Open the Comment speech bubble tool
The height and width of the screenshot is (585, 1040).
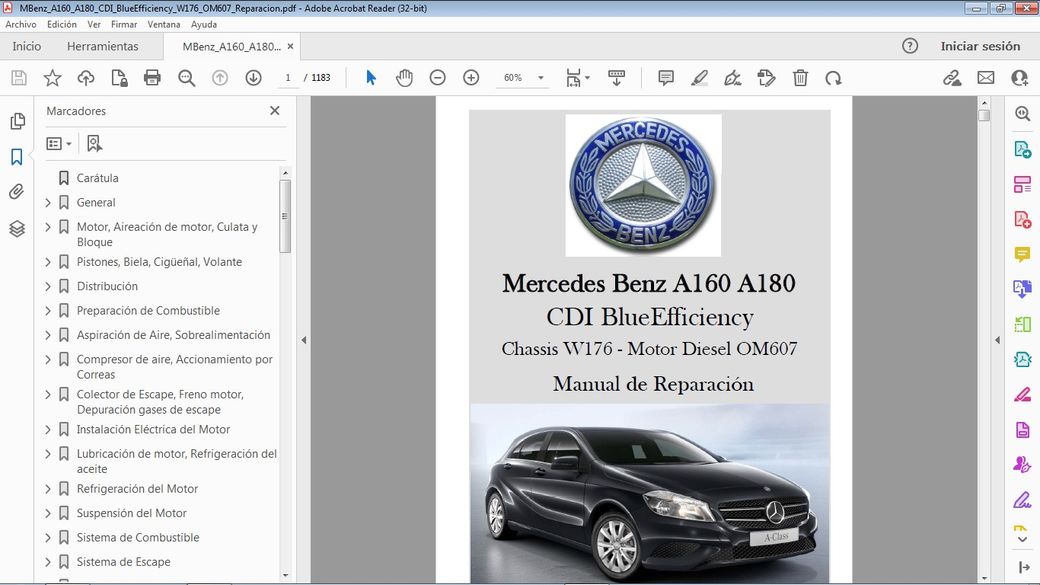tap(665, 77)
